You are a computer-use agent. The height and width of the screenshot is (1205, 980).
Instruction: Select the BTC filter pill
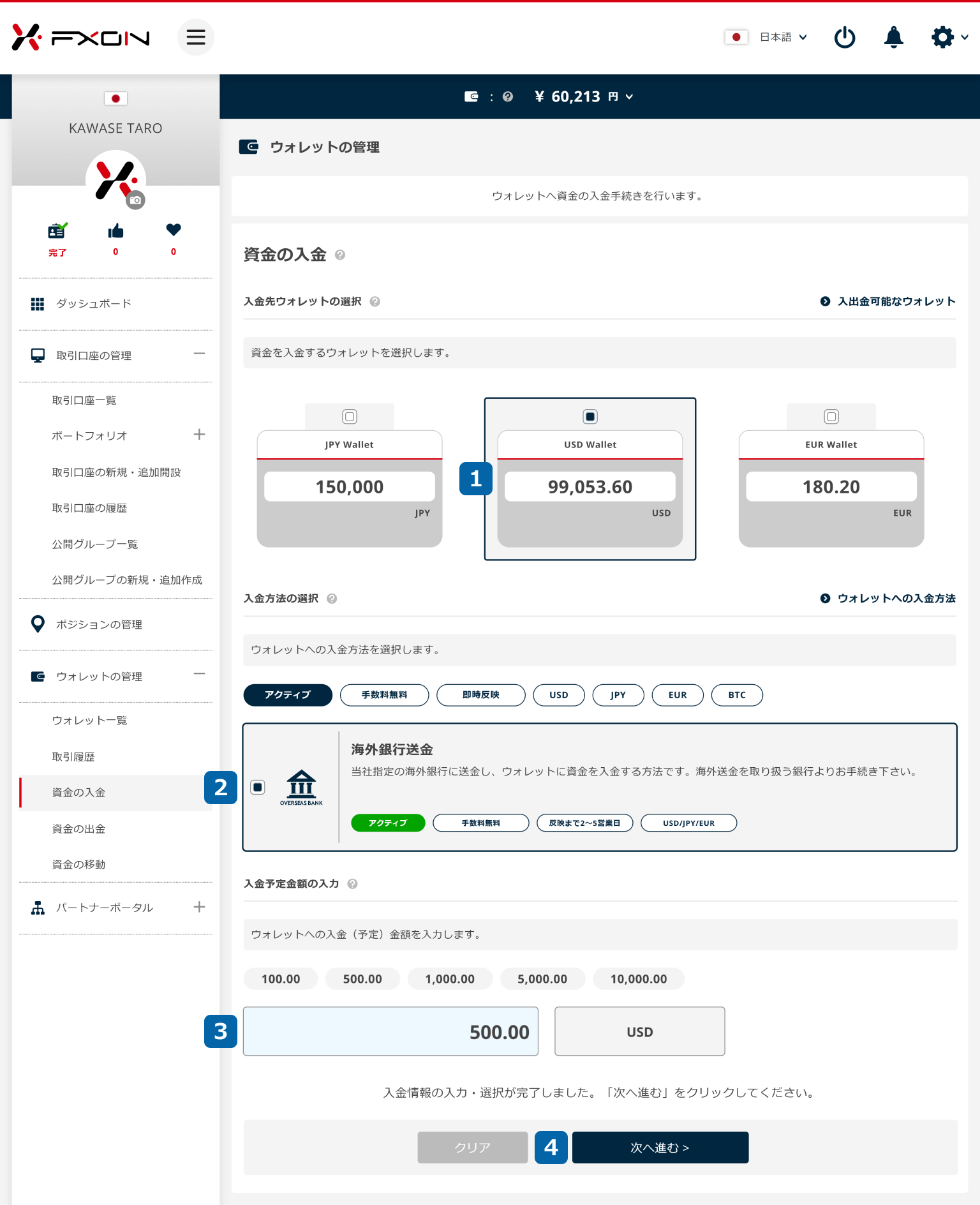(x=737, y=695)
